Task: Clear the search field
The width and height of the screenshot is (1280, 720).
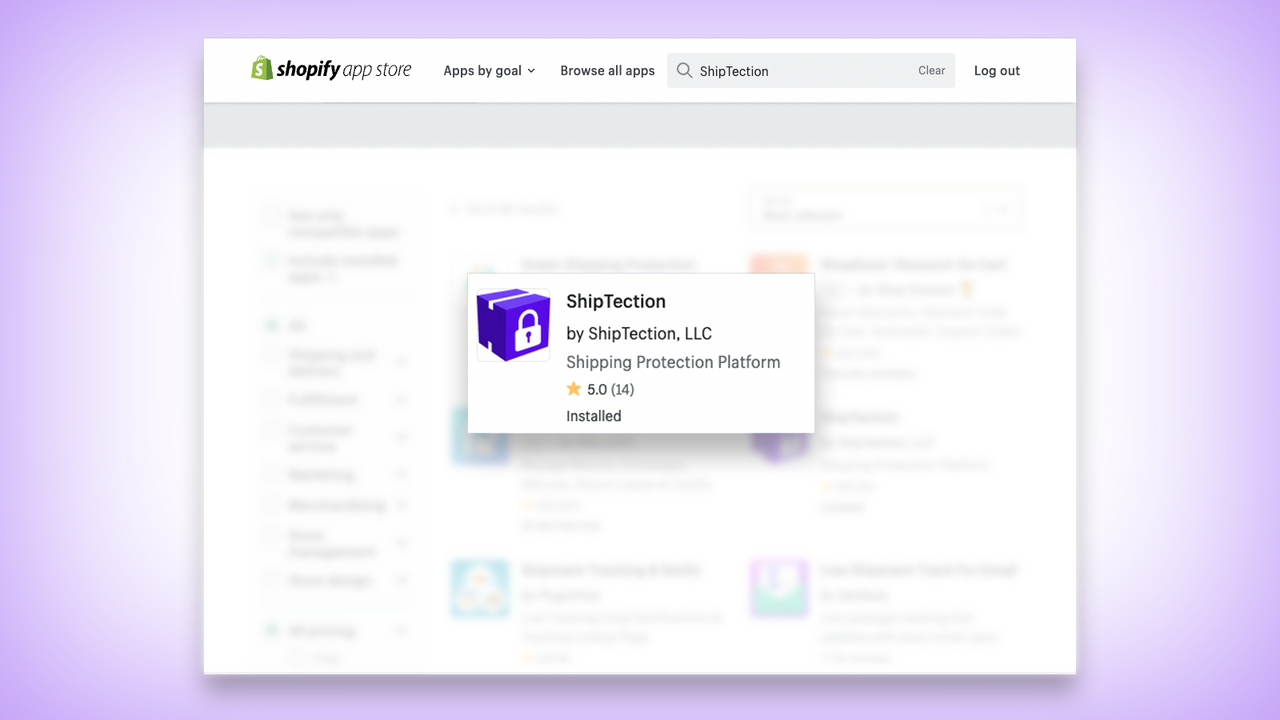Action: (931, 71)
